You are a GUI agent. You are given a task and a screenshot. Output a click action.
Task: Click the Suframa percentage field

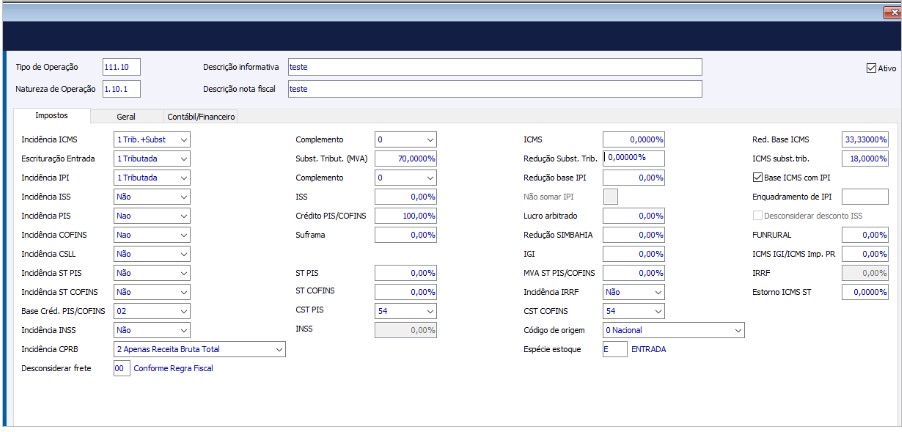(406, 235)
